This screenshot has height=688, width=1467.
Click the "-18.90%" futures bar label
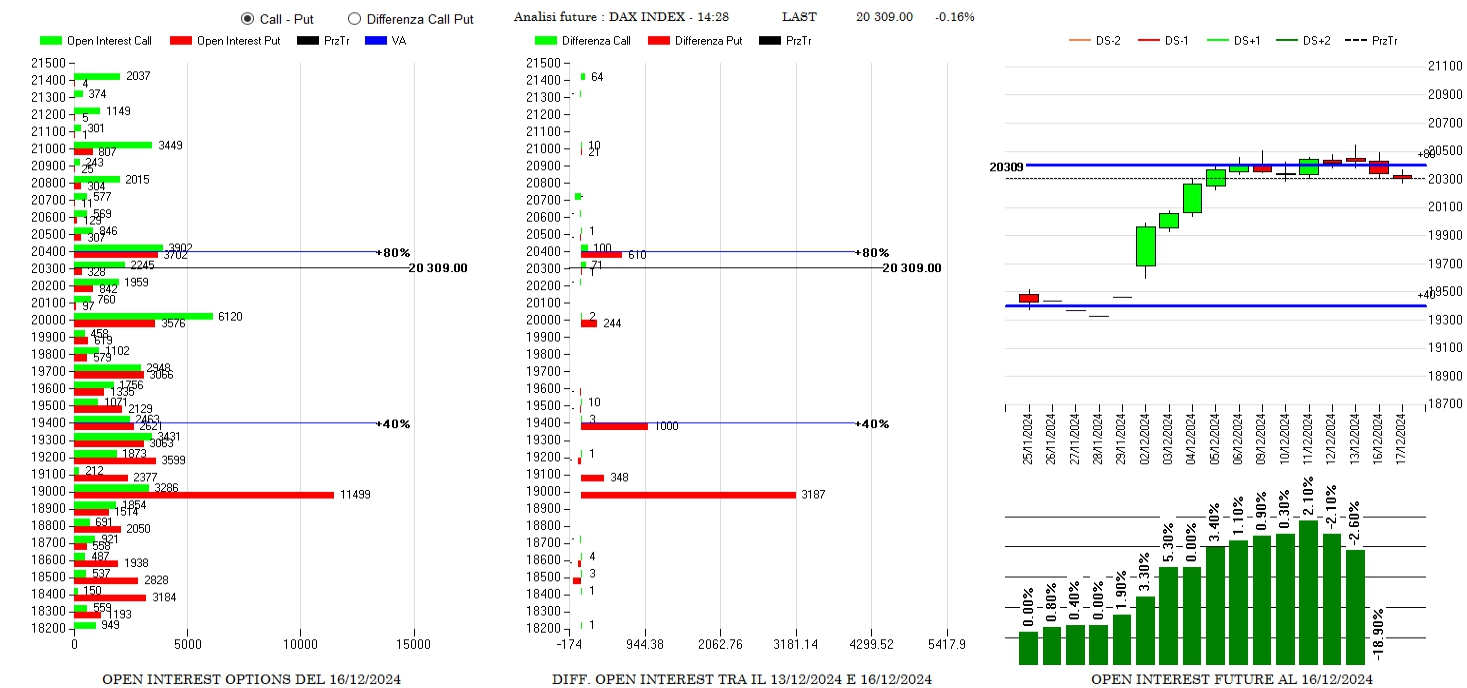tap(1379, 632)
